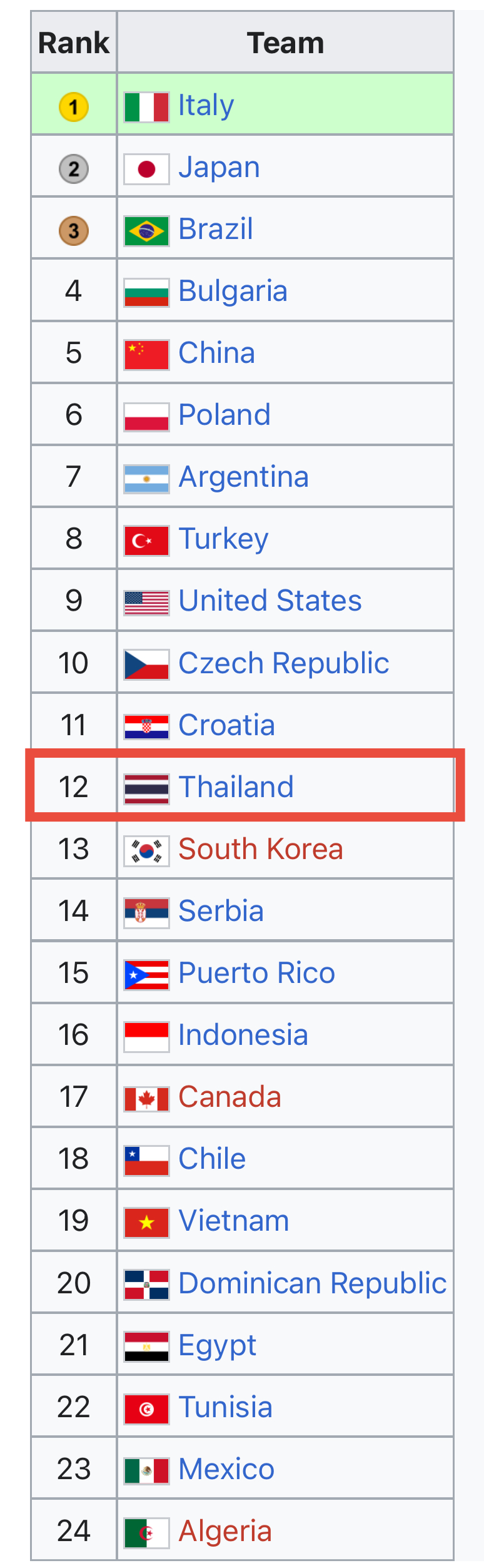Viewport: 484px width, 1568px height.
Task: Click the South Korea flag icon
Action: [146, 851]
